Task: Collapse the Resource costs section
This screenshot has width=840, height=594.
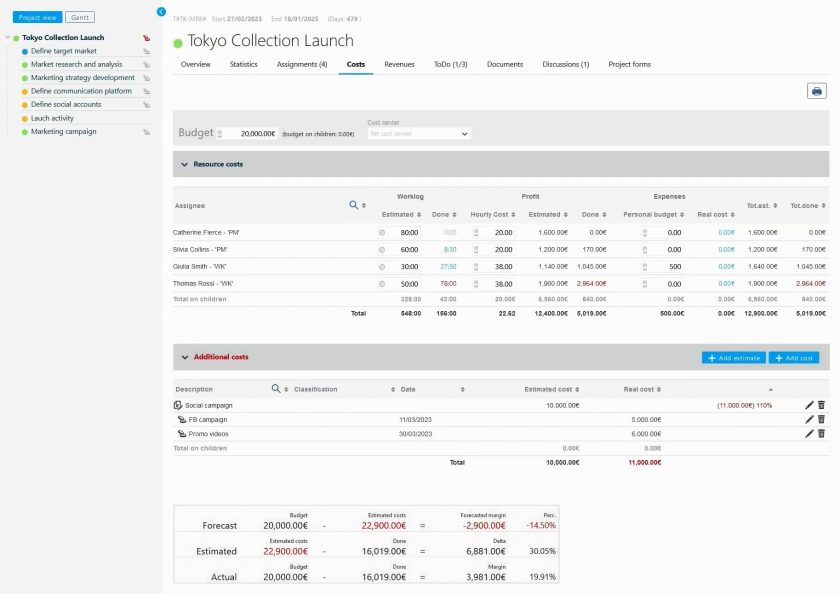Action: point(184,164)
